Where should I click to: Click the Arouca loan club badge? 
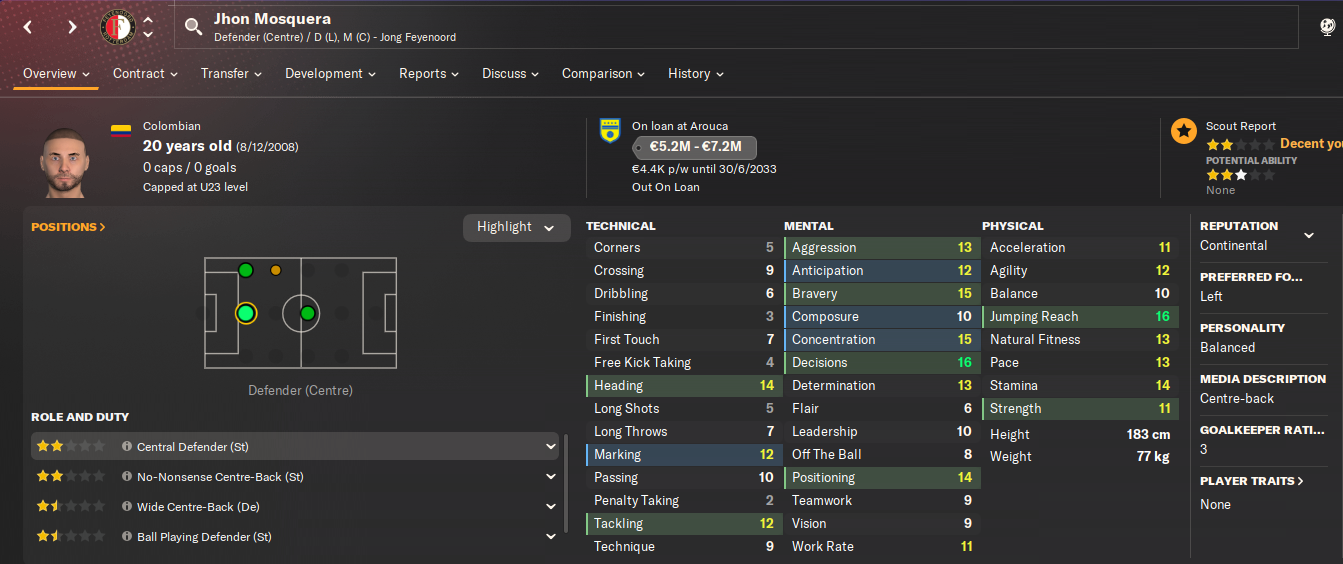pyautogui.click(x=609, y=131)
